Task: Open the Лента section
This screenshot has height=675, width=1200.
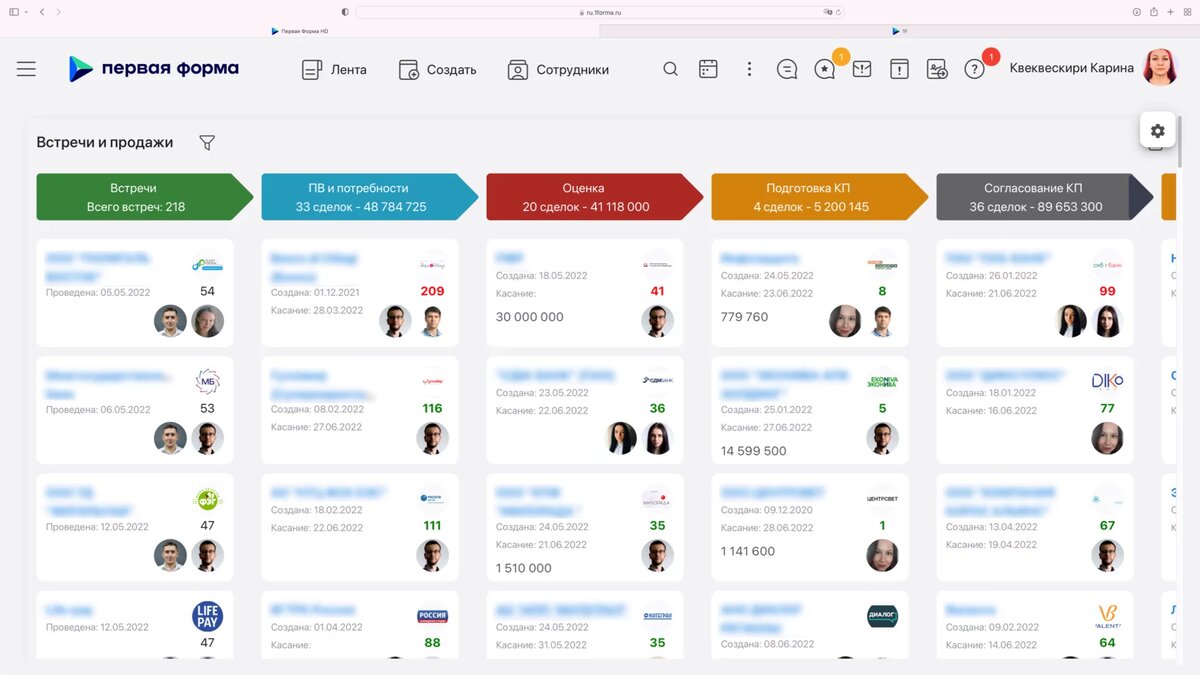Action: coord(334,69)
